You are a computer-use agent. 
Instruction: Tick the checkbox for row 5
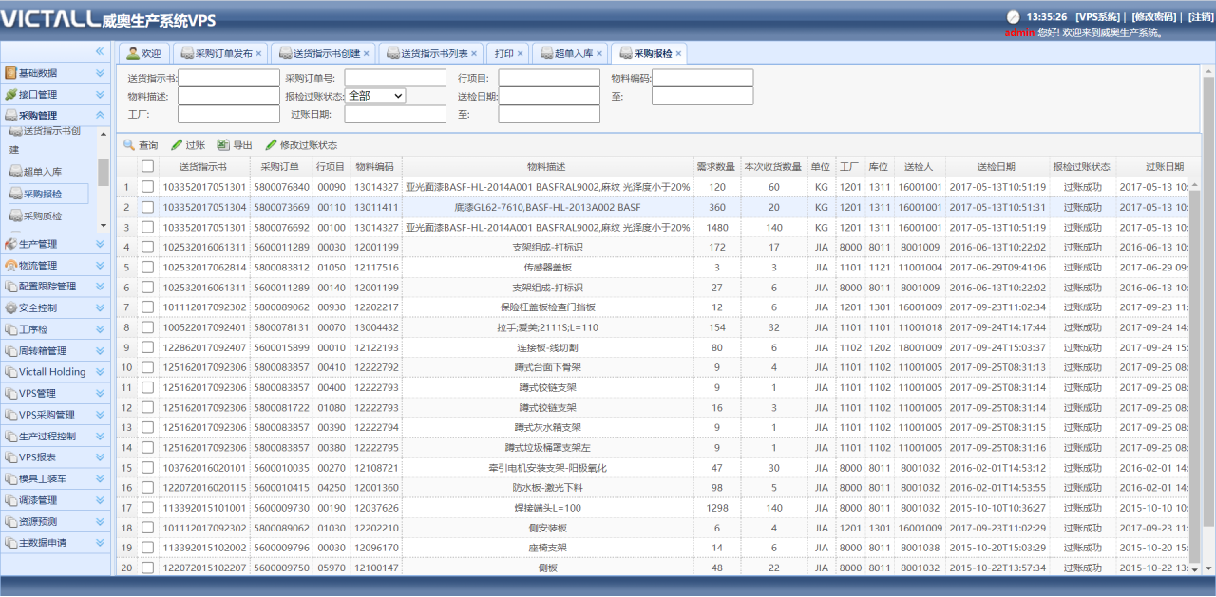[x=148, y=267]
